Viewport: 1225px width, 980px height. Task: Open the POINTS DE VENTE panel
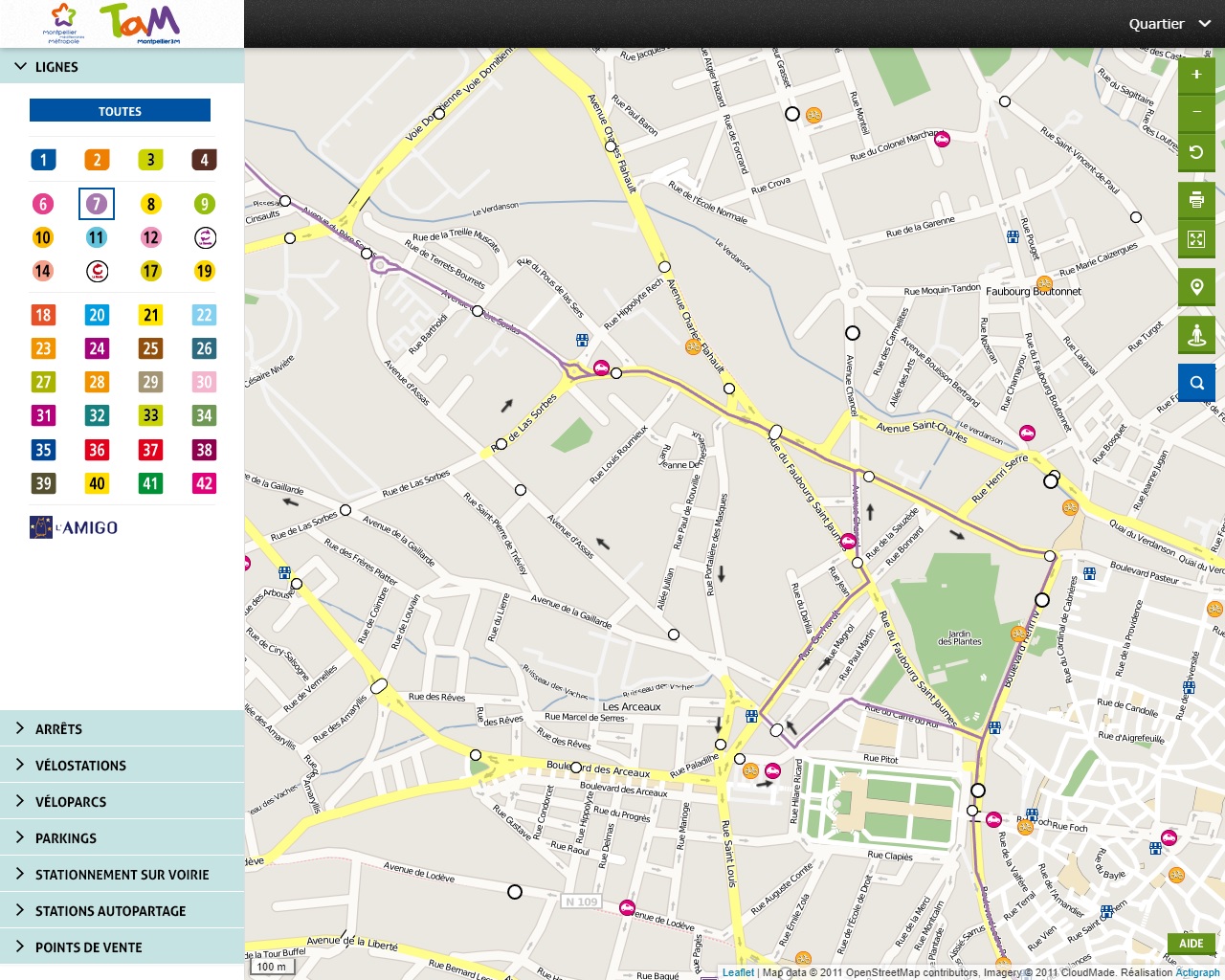(88, 947)
